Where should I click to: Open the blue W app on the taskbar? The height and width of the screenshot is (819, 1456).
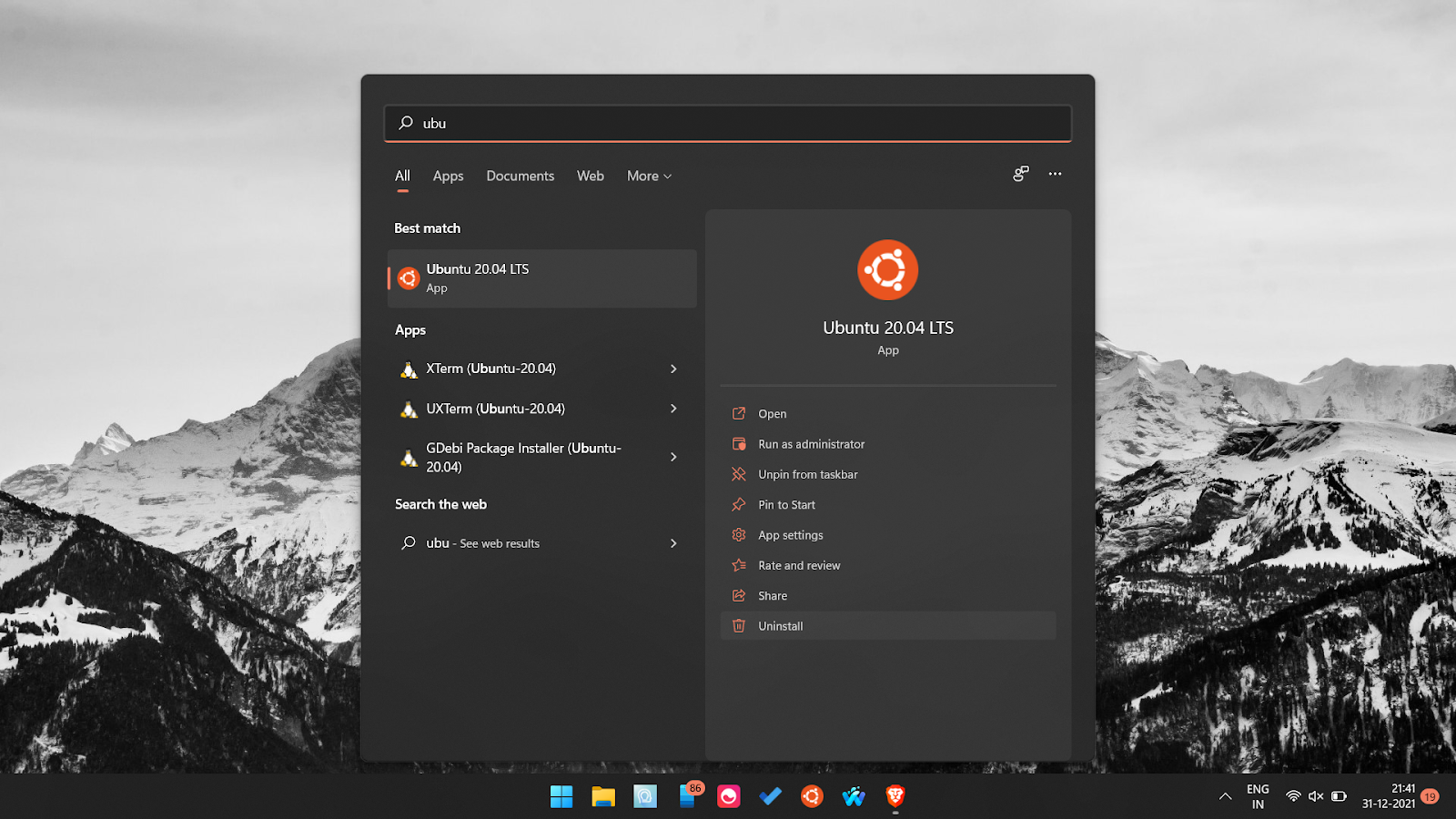(854, 796)
